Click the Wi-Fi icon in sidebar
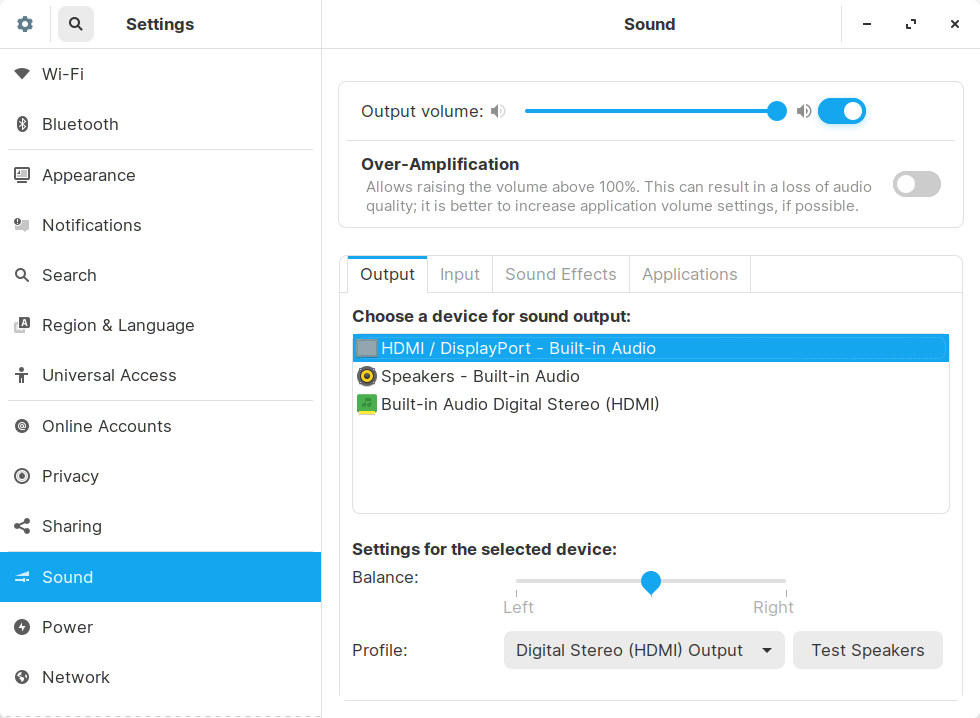 point(22,74)
